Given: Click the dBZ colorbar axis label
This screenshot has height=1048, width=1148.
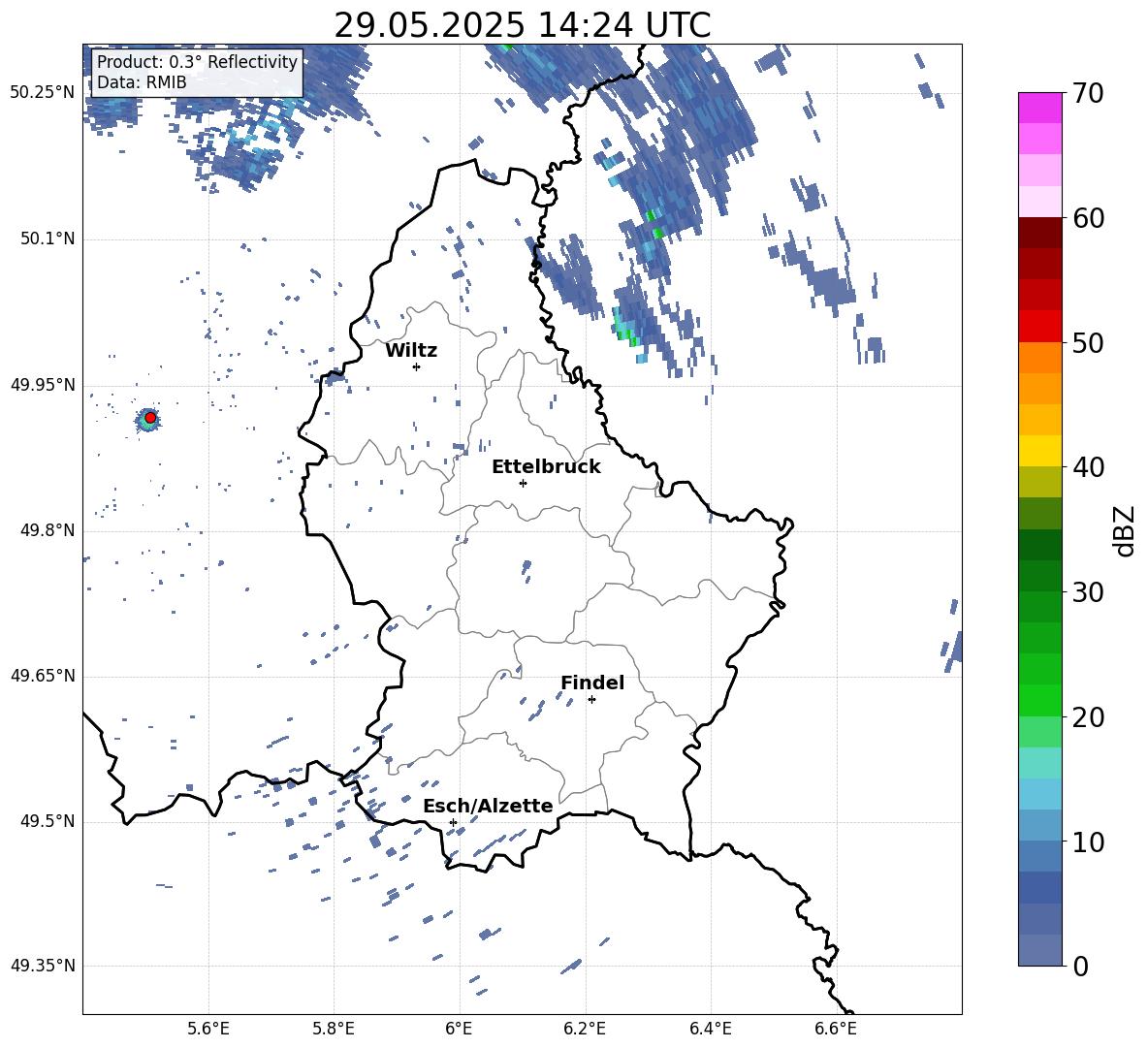Looking at the screenshot, I should (1124, 530).
